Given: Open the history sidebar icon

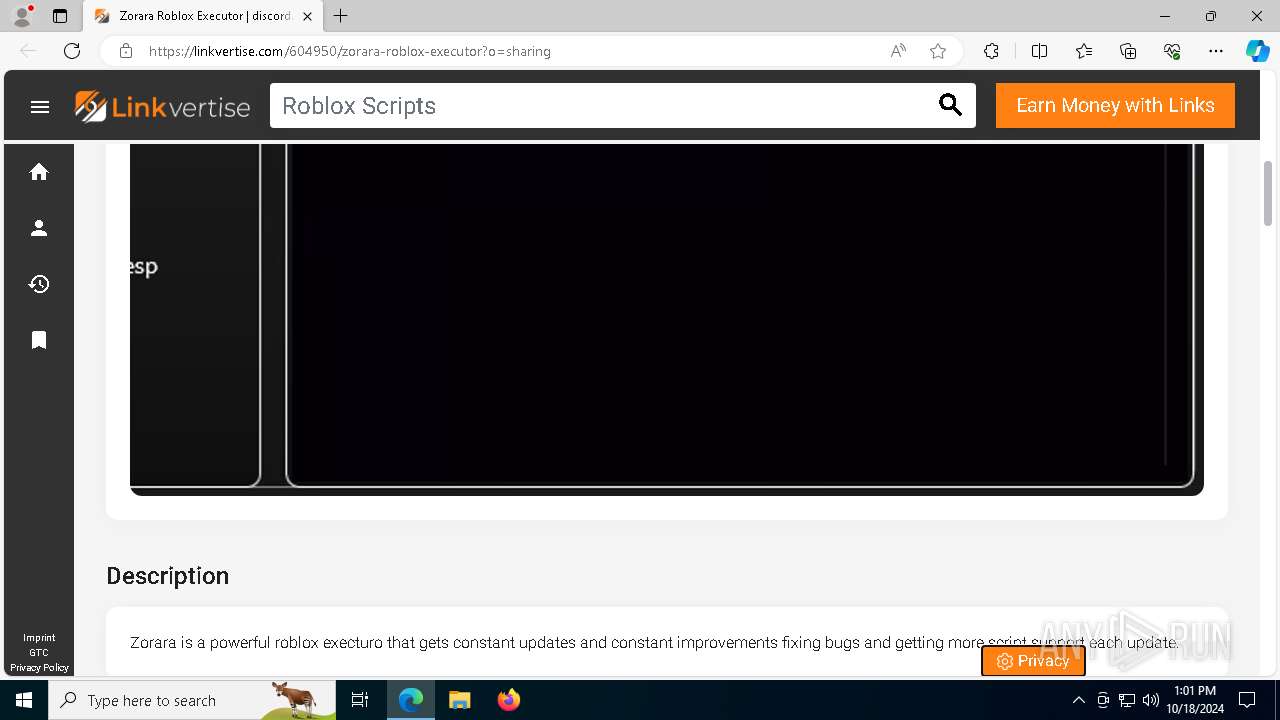Looking at the screenshot, I should click(x=39, y=284).
